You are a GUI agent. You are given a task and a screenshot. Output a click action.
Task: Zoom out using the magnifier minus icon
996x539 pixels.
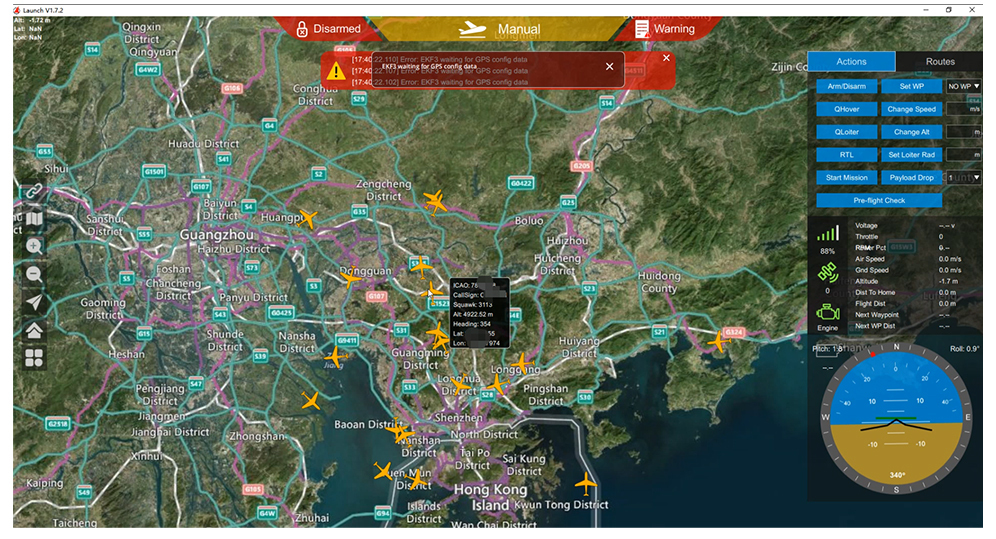(34, 274)
